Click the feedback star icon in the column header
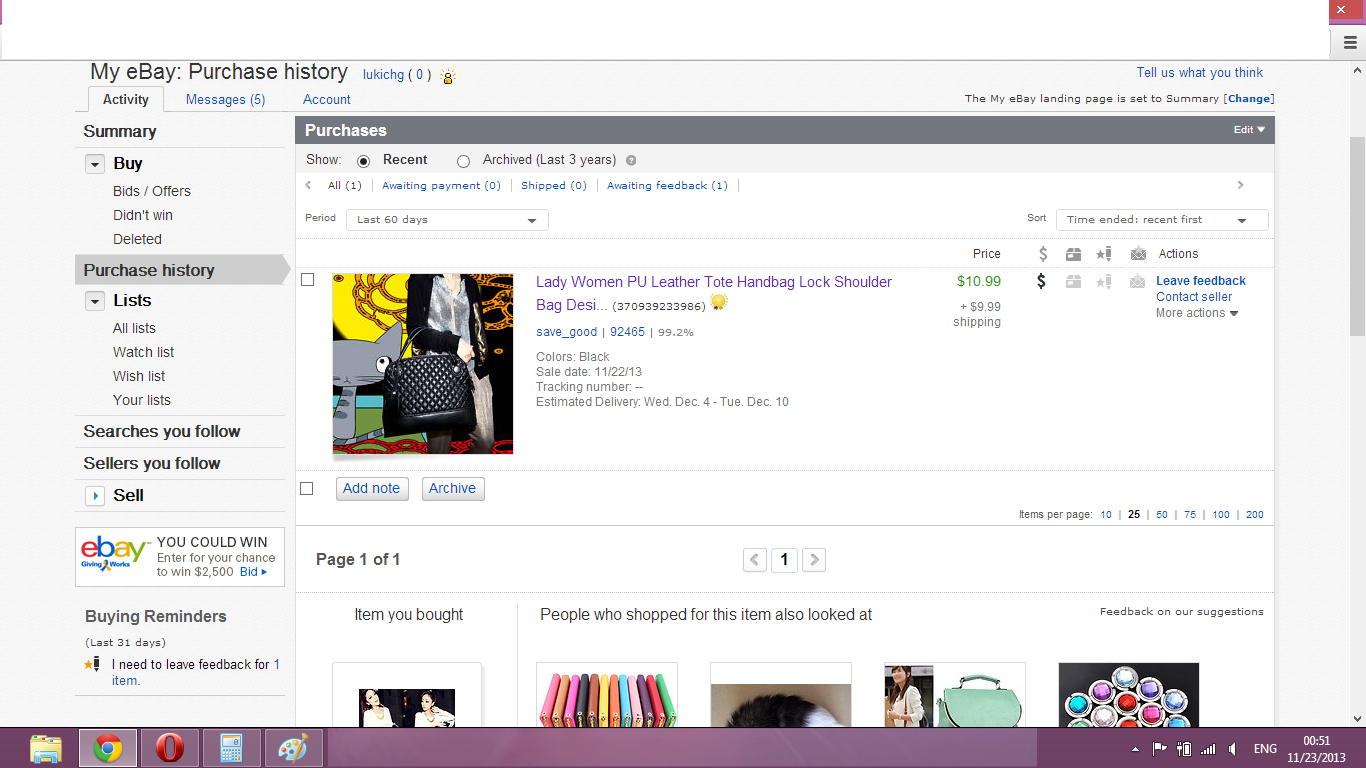1366x768 pixels. 1104,254
